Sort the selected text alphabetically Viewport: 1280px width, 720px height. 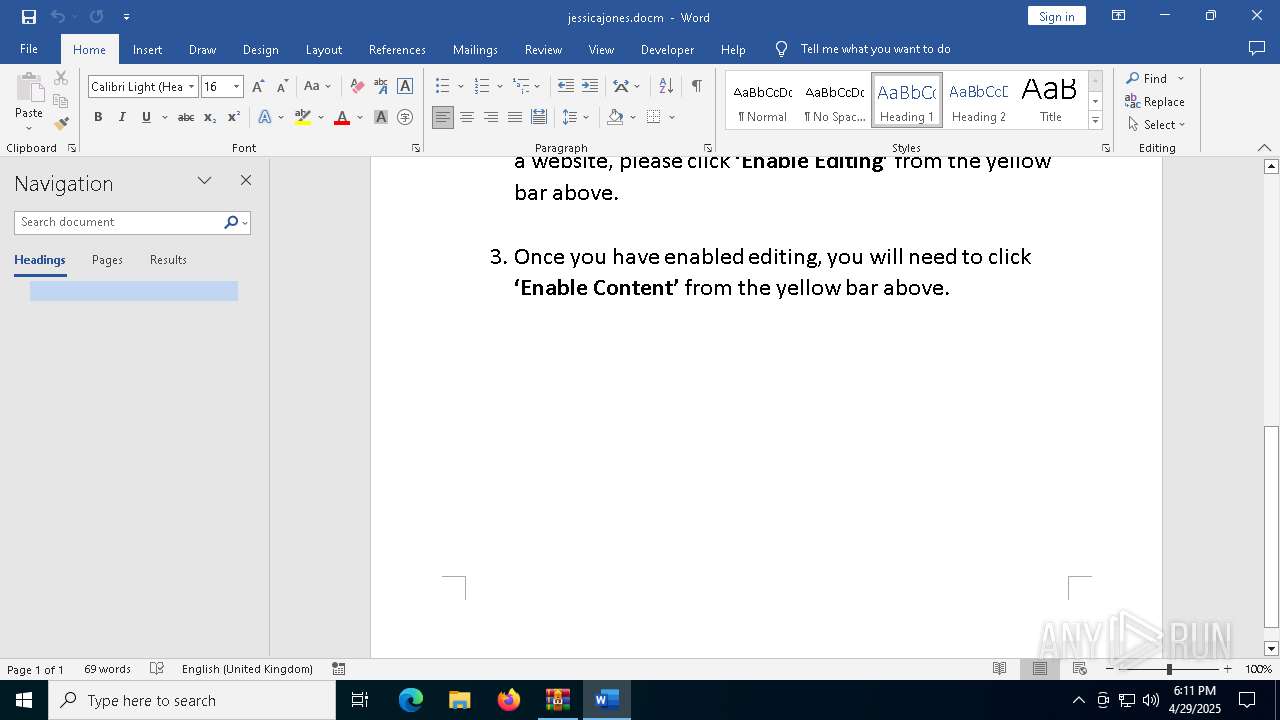pyautogui.click(x=666, y=87)
